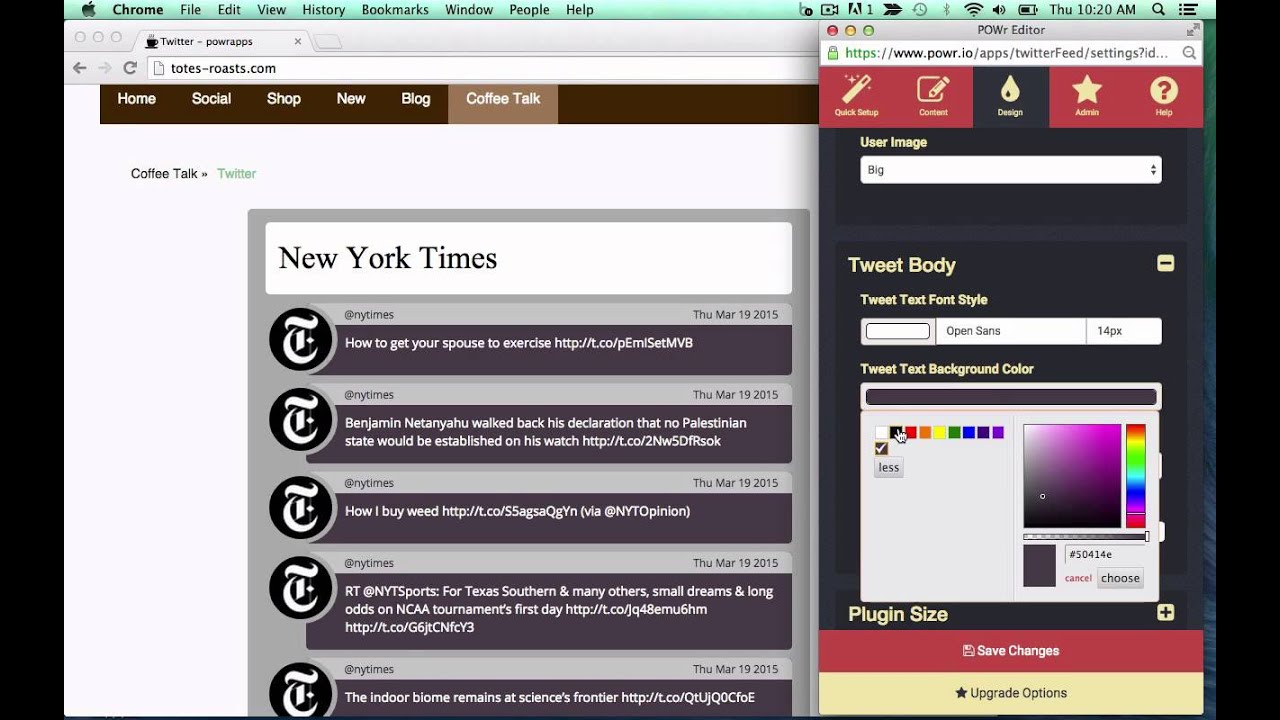Click the totes-roasts.com address bar
Image resolution: width=1280 pixels, height=720 pixels.
click(x=483, y=68)
